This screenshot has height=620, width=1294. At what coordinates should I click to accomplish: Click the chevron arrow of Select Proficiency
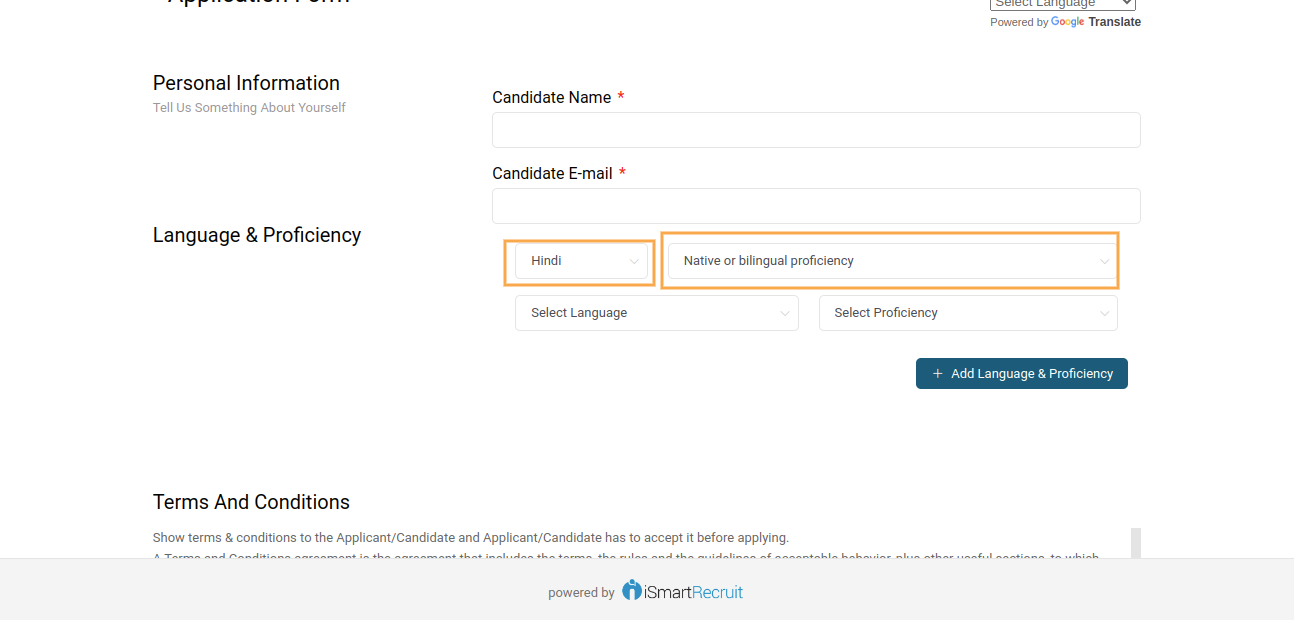(1104, 313)
